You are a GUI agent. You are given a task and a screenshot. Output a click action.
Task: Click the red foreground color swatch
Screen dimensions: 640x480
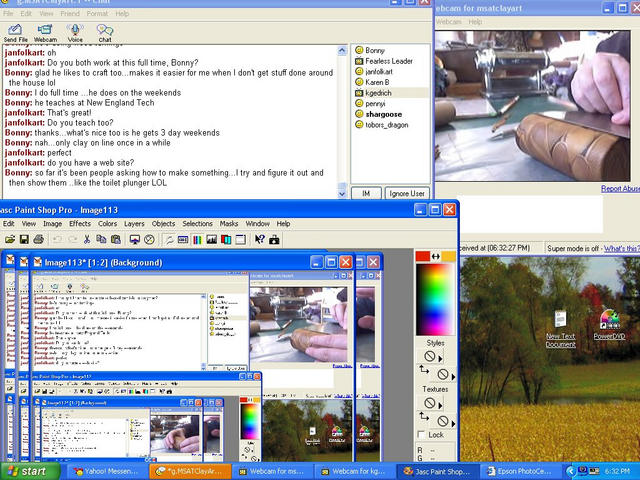[x=422, y=256]
